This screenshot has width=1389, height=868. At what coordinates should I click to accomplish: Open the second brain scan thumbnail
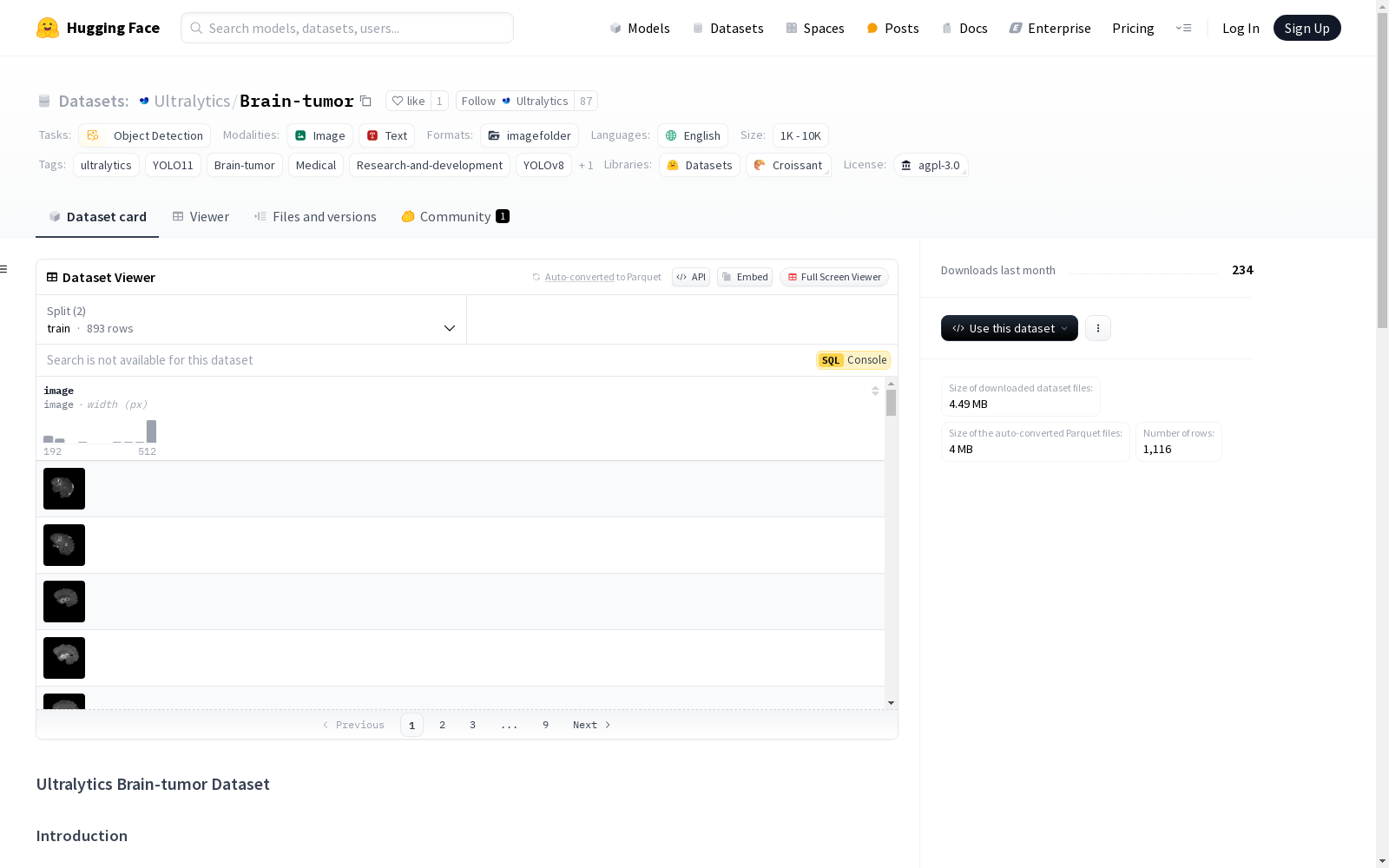64,545
